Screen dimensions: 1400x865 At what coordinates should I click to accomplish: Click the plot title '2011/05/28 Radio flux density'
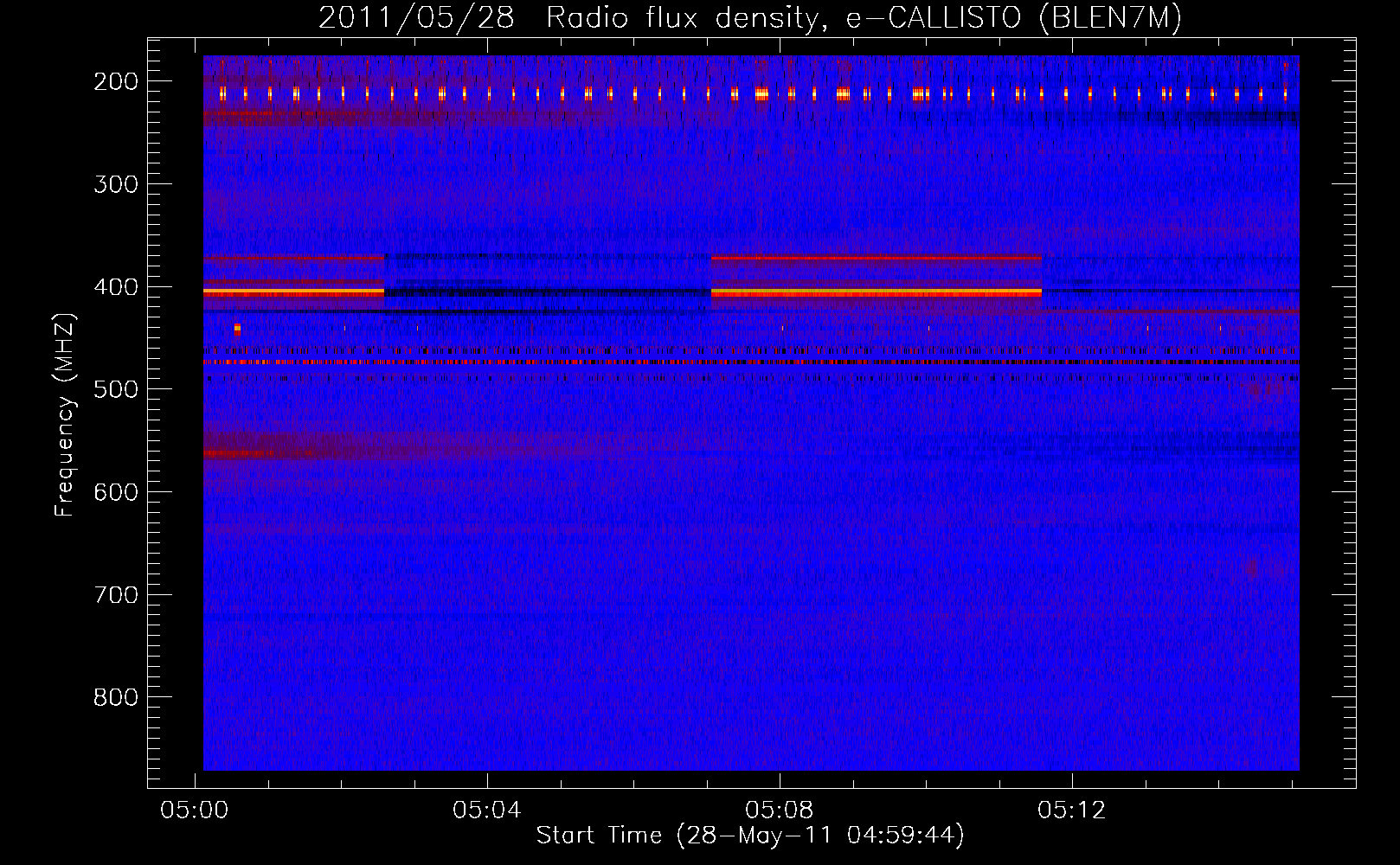tap(750, 17)
